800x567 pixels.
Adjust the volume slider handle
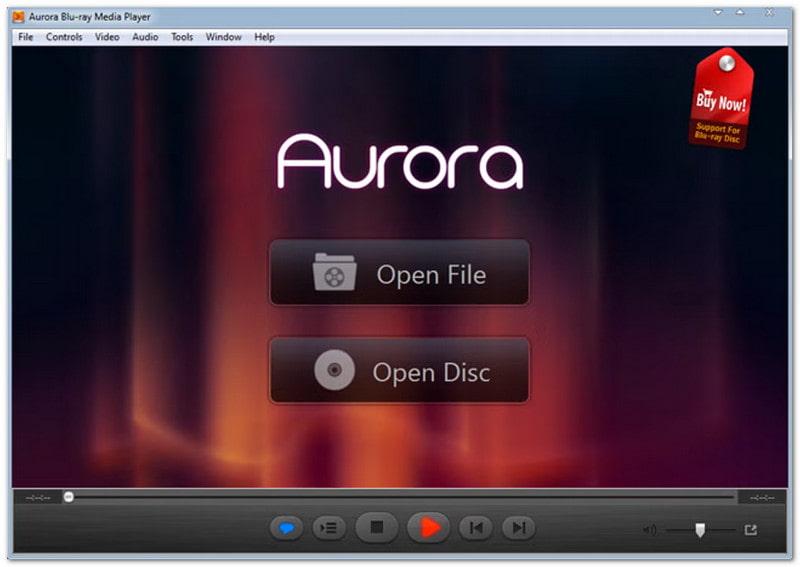coord(700,530)
